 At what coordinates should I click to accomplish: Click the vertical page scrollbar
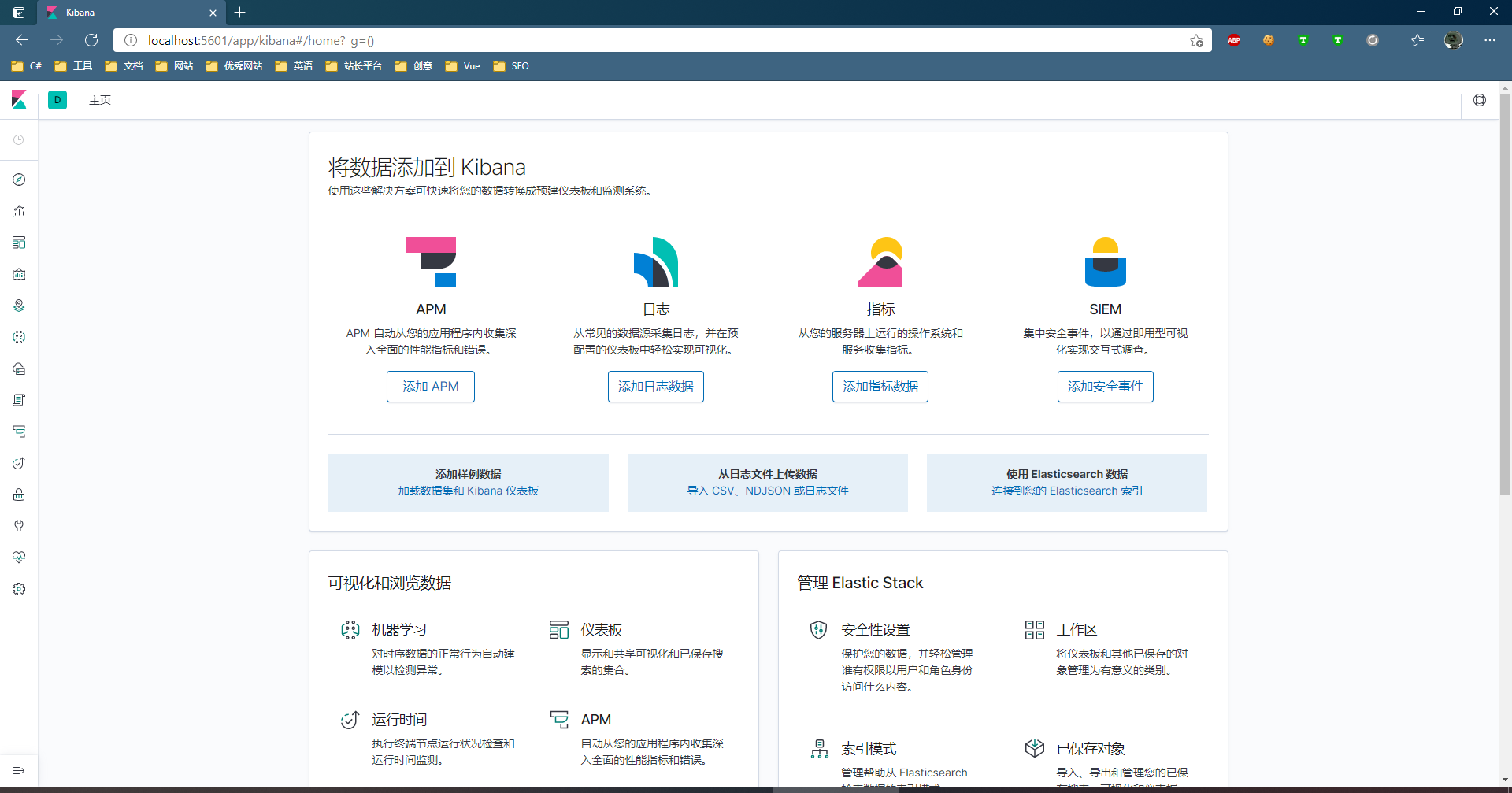coord(1505,315)
